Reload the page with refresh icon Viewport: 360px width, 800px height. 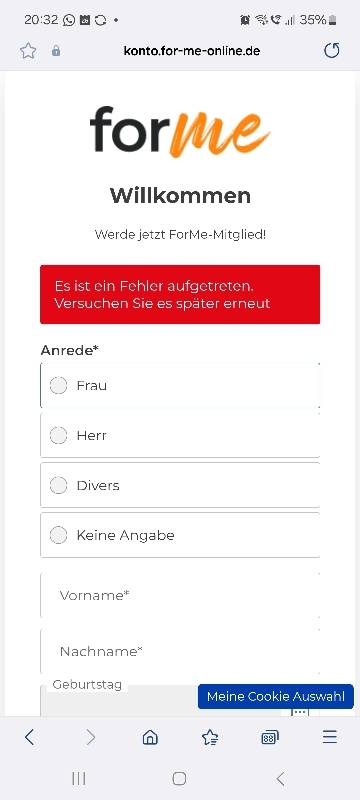point(332,51)
